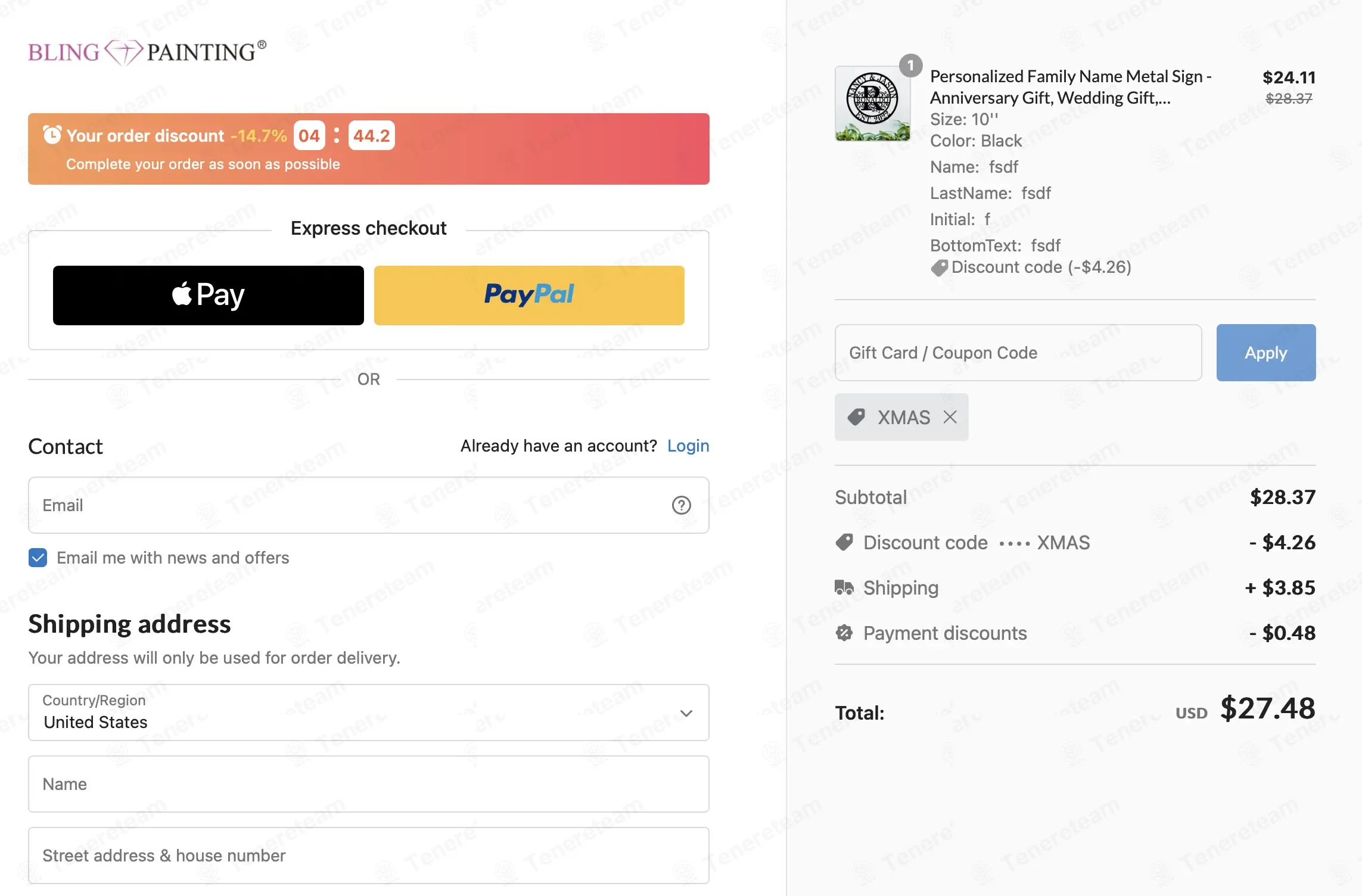Click the Subtotal amount $28.37
The image size is (1362, 896).
(x=1283, y=497)
